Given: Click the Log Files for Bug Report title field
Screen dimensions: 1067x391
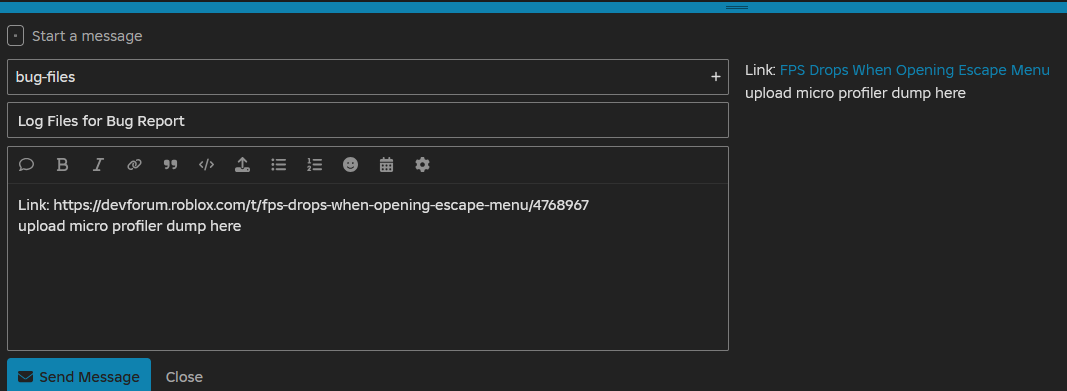Looking at the screenshot, I should click(x=367, y=120).
